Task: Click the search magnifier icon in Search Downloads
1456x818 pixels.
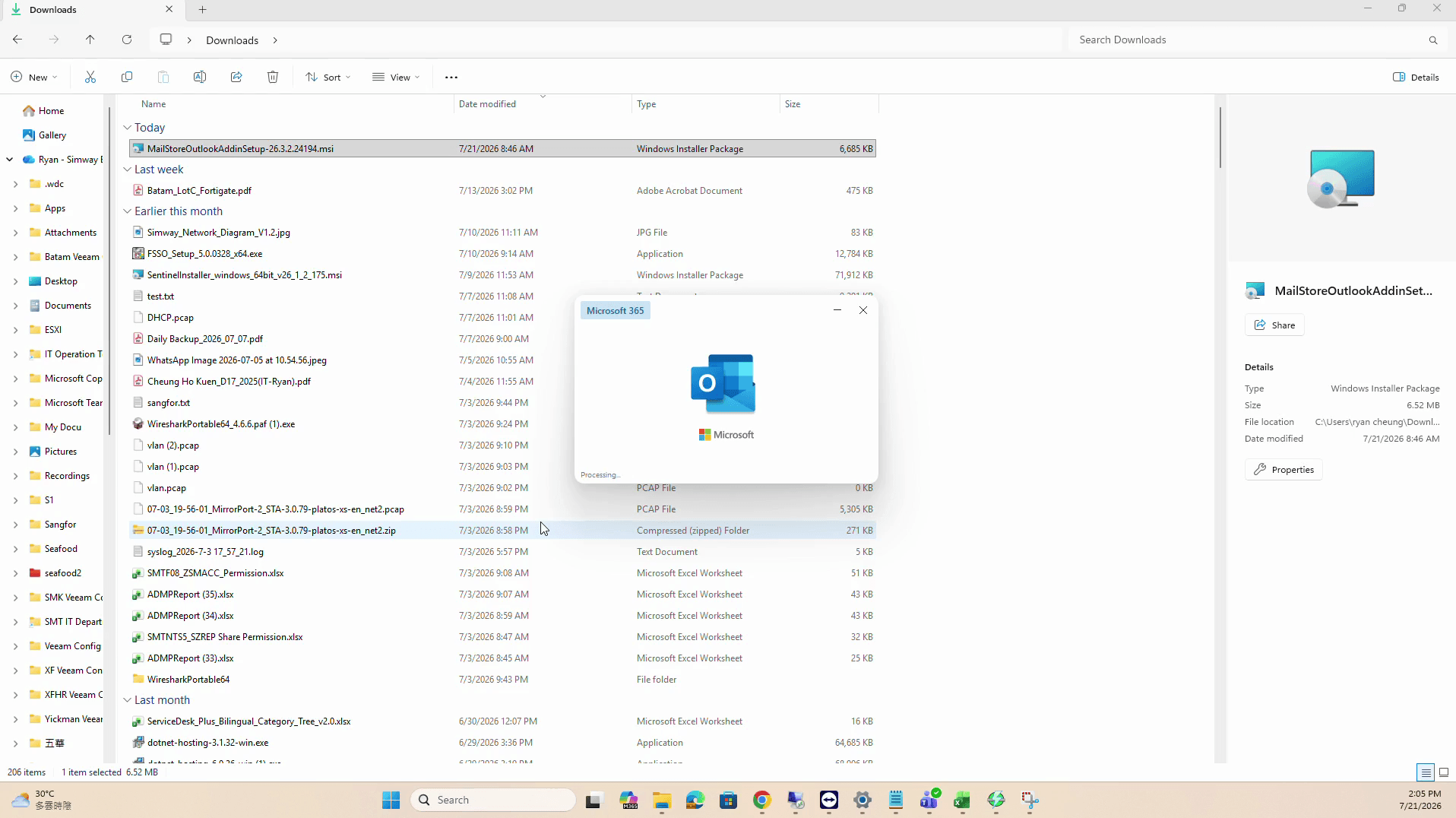Action: point(1433,40)
